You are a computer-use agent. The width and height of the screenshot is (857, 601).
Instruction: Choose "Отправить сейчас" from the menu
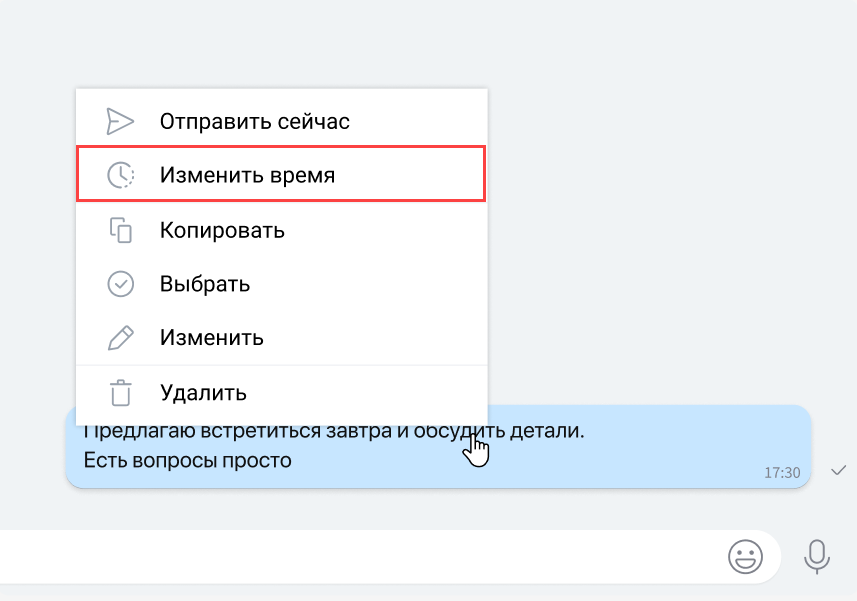pos(254,122)
